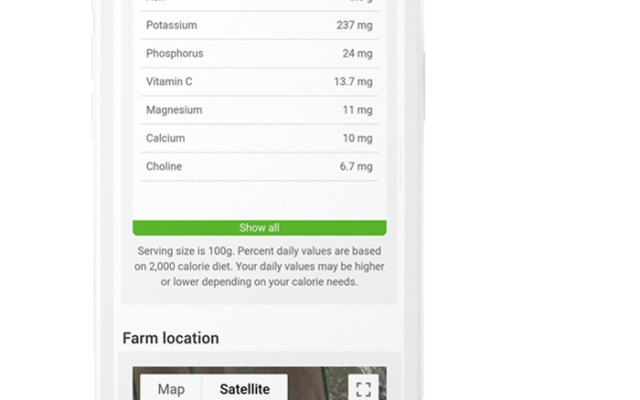This screenshot has width=640, height=400.
Task: Click the 237 mg potassium value
Action: click(354, 25)
